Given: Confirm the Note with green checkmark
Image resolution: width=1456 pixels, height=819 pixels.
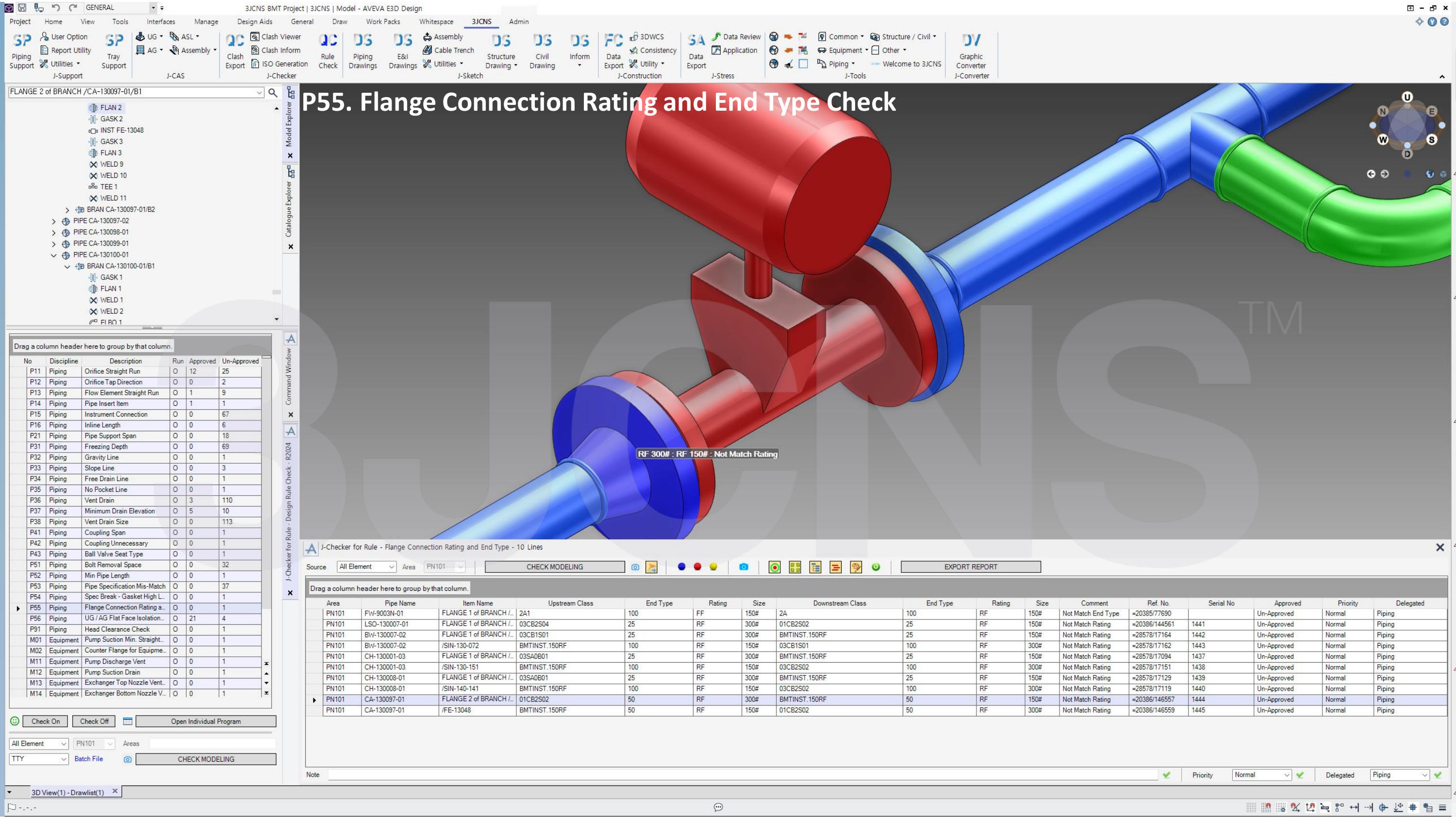Looking at the screenshot, I should [1167, 775].
